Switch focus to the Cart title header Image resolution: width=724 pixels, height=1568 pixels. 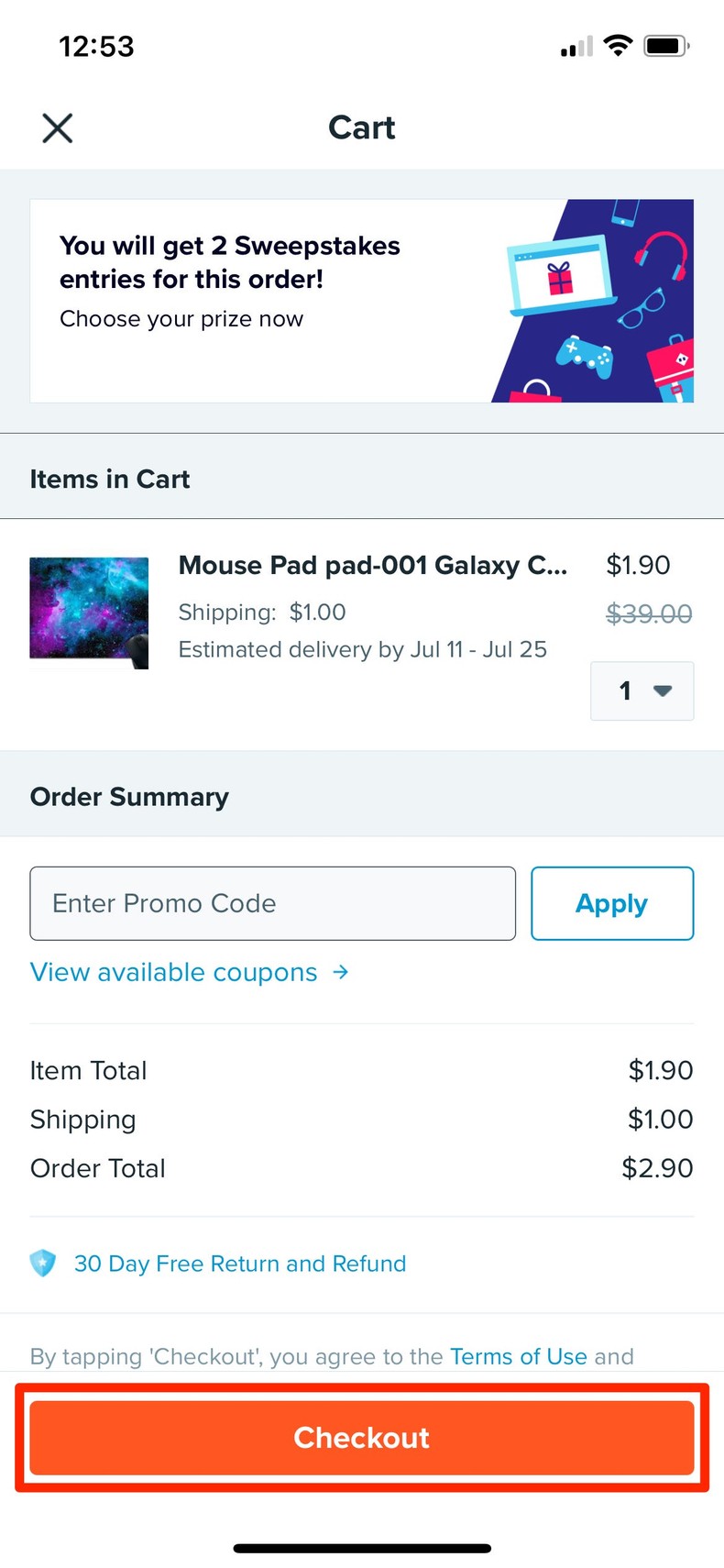click(361, 127)
